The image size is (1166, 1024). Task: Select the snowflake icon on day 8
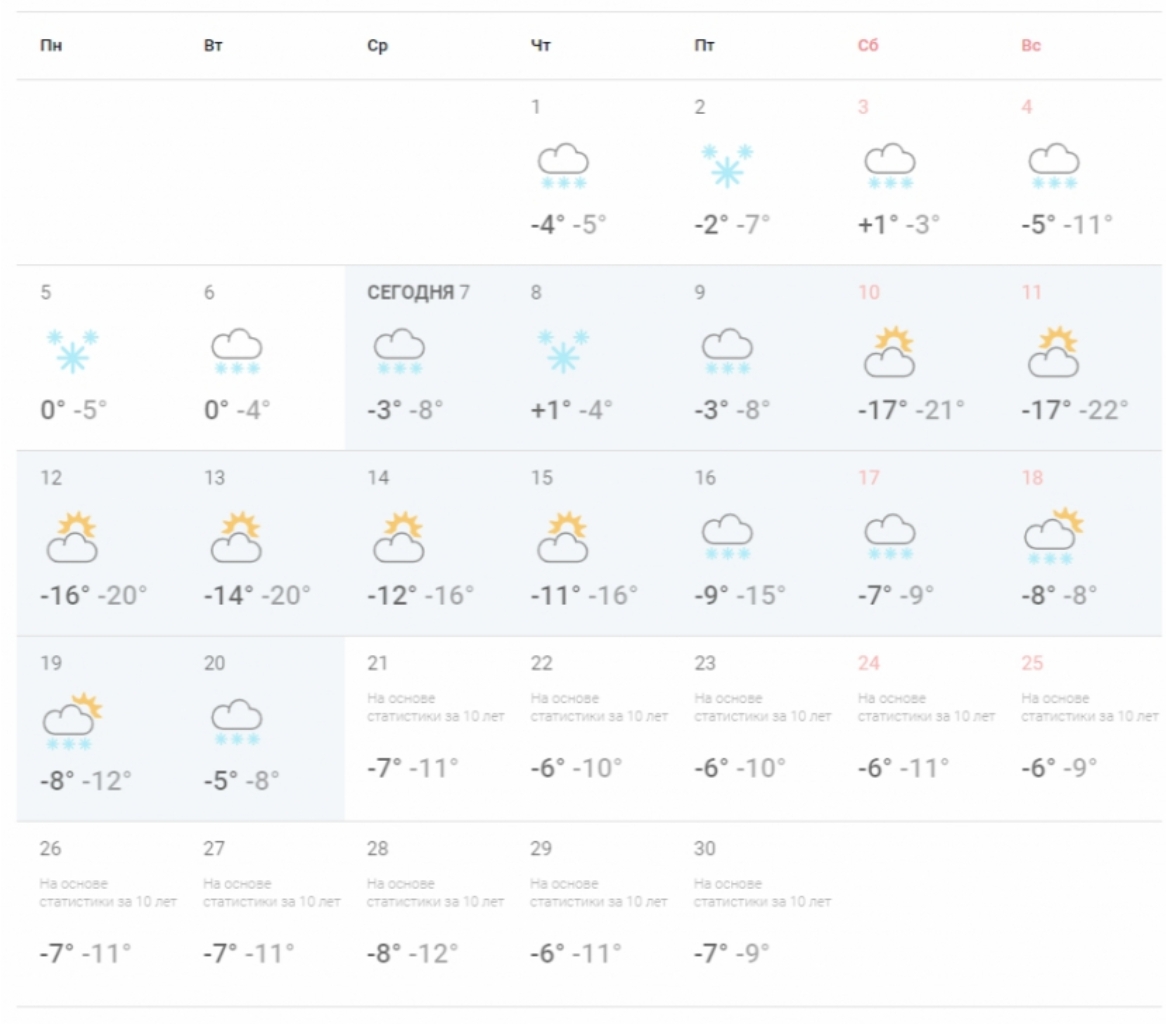coord(563,350)
